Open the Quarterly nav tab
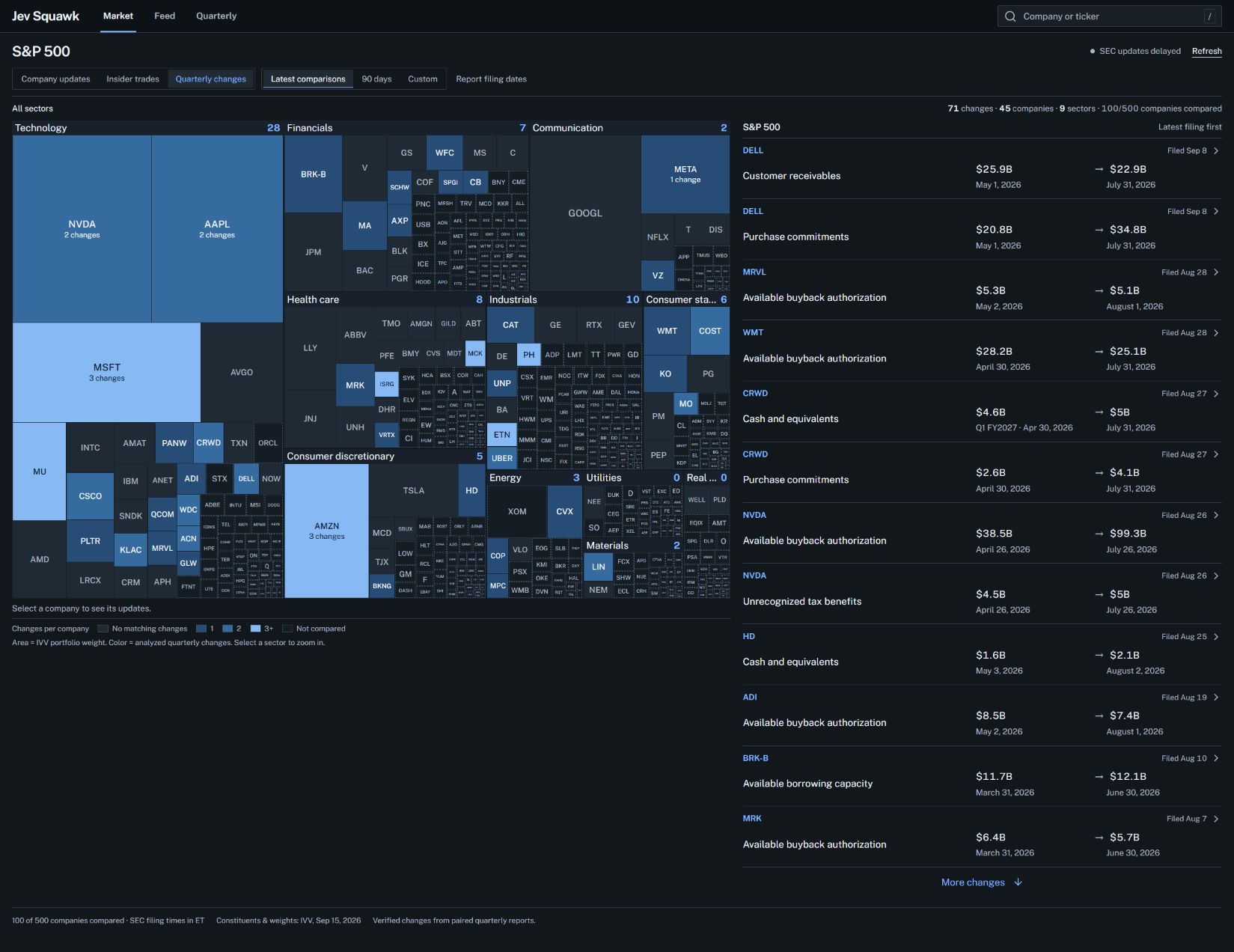Viewport: 1234px width, 952px height. click(x=216, y=16)
